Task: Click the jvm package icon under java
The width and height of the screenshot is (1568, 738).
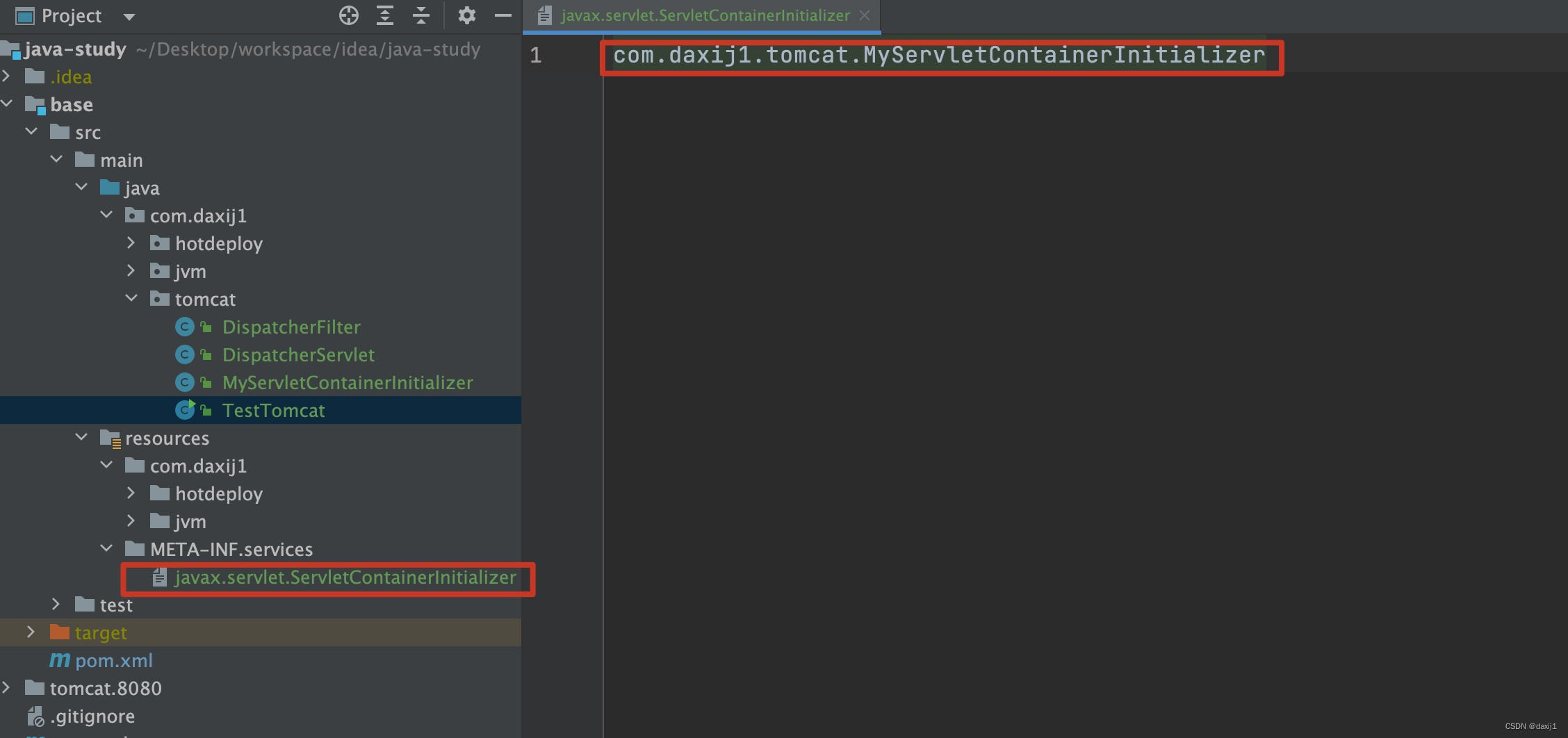Action: [160, 270]
